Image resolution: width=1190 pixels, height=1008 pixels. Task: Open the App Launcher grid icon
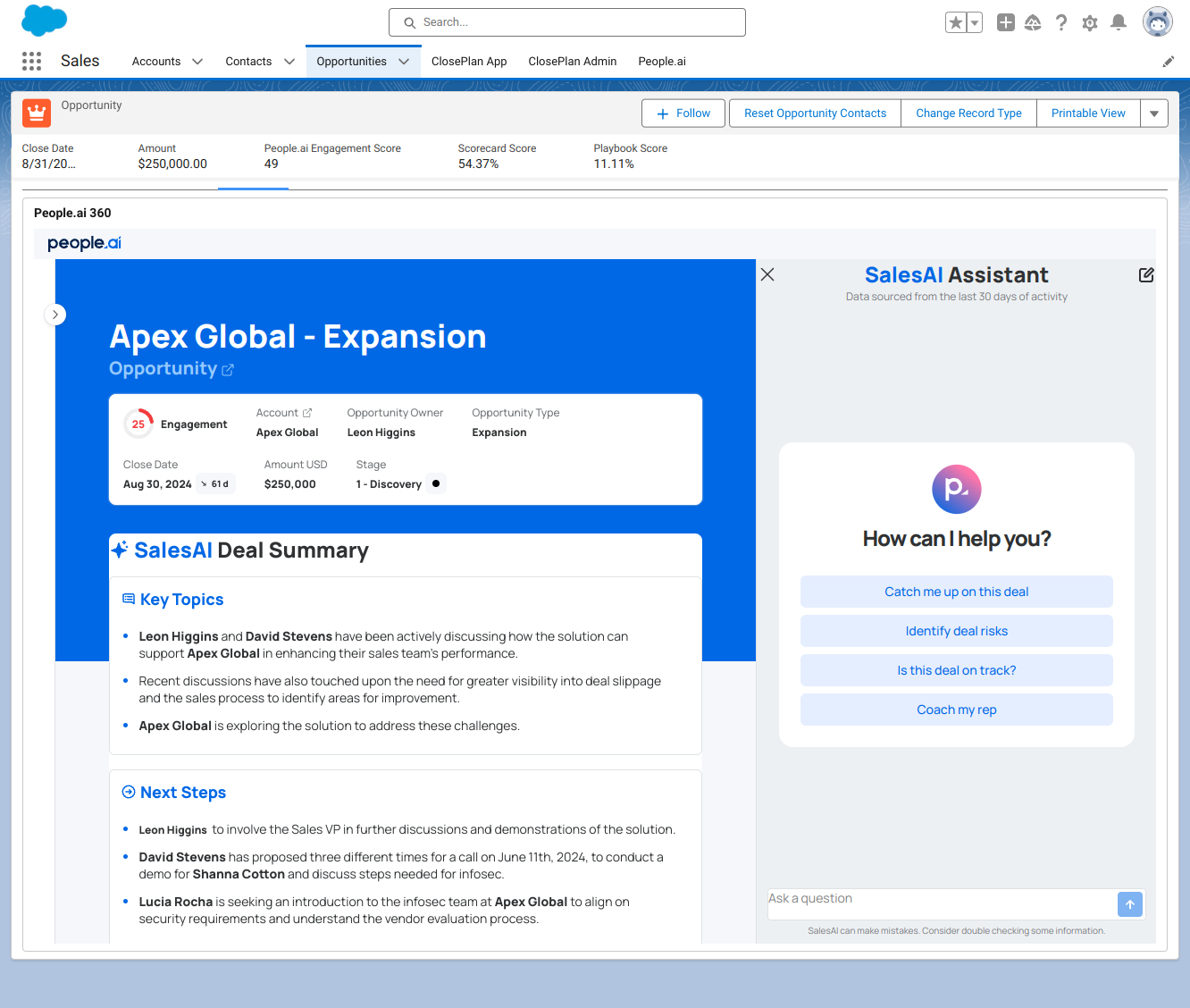tap(31, 61)
